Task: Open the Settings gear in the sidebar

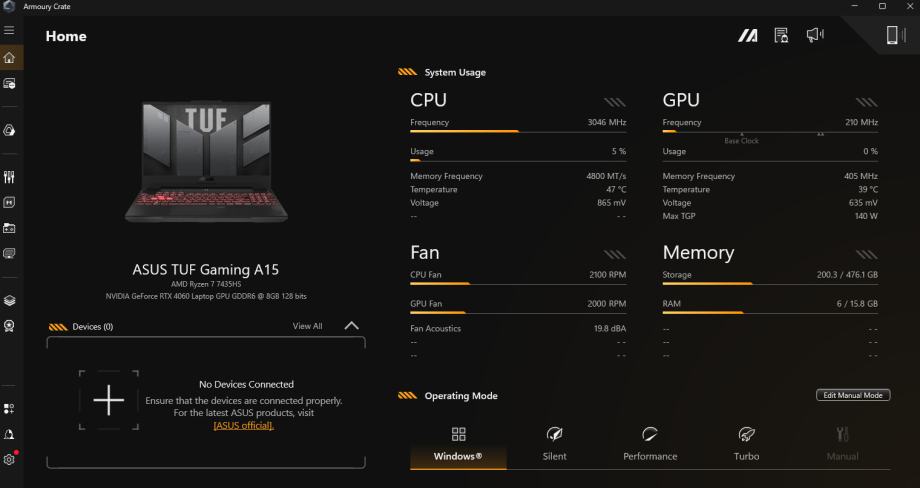Action: click(9, 460)
